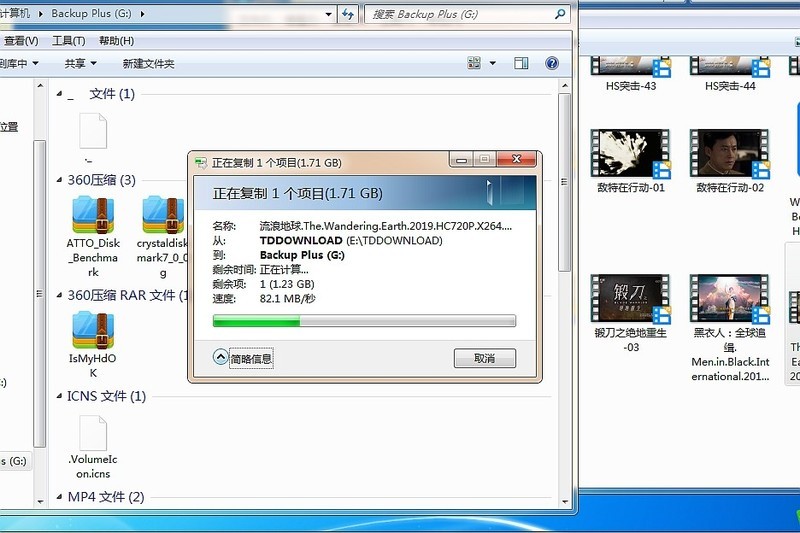The image size is (800, 533).
Task: Open HS突击-43 video thumbnail
Action: [631, 68]
